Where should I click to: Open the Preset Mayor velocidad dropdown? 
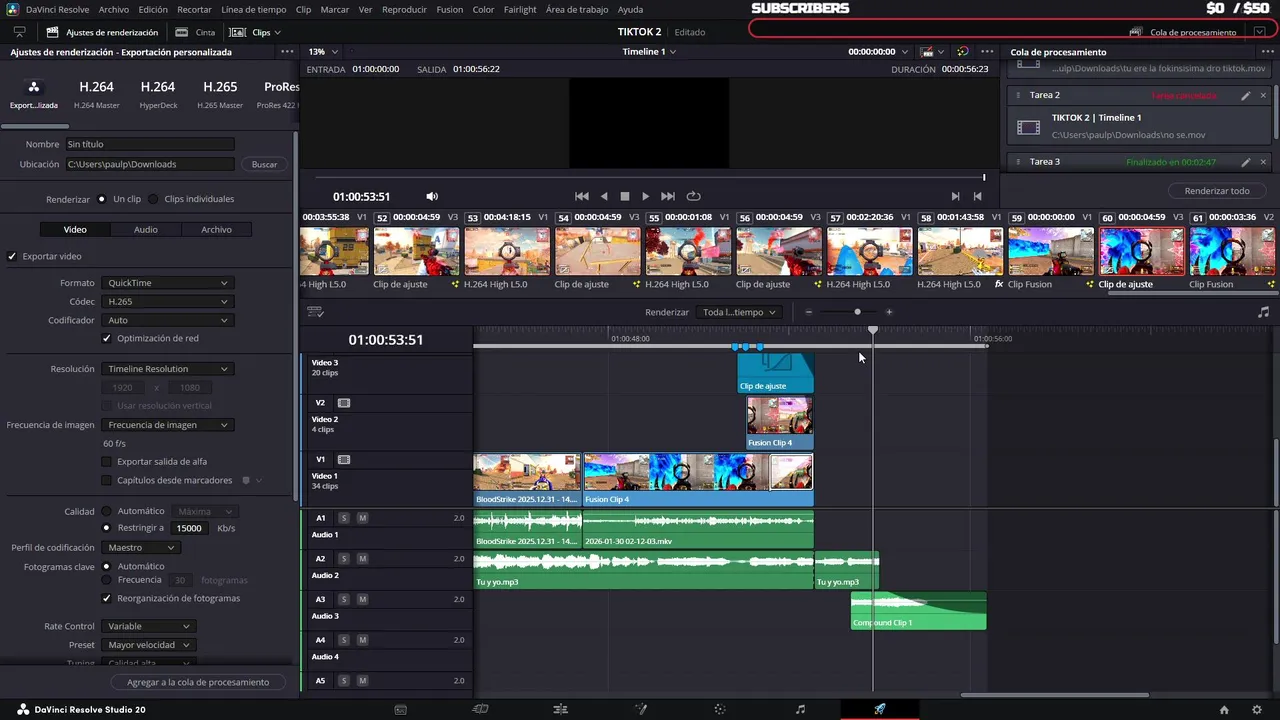pos(148,646)
